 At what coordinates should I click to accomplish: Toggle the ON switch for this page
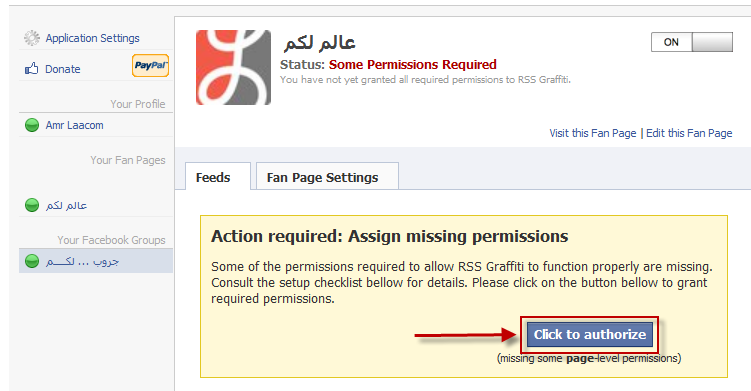pyautogui.click(x=692, y=42)
